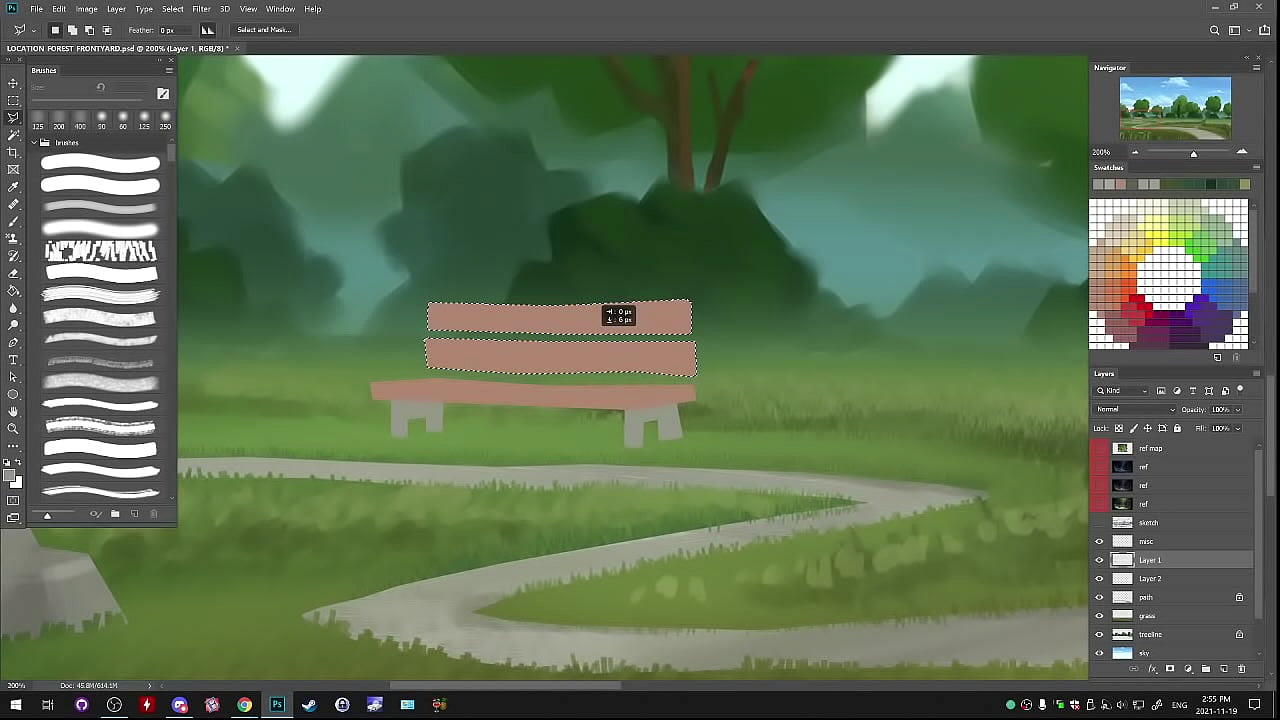Select the Horizontal Type tool

click(x=13, y=360)
